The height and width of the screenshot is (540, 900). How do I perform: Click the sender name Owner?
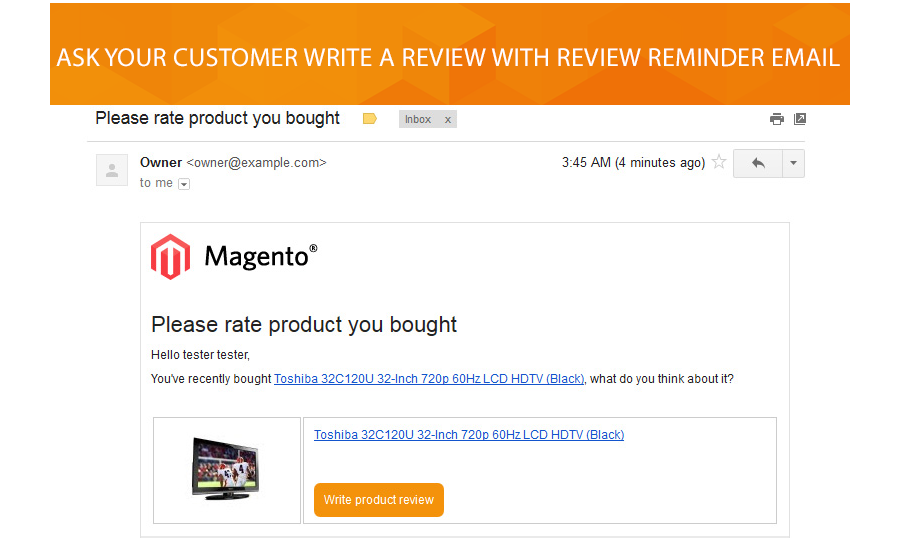coord(161,162)
